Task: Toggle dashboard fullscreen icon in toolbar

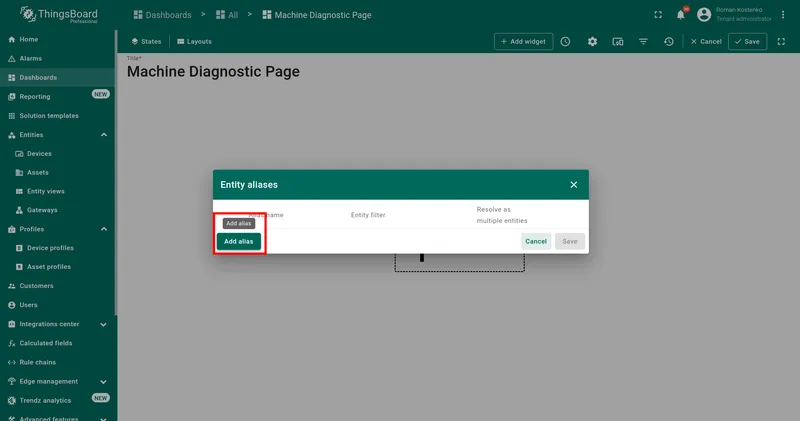Action: pyautogui.click(x=781, y=41)
